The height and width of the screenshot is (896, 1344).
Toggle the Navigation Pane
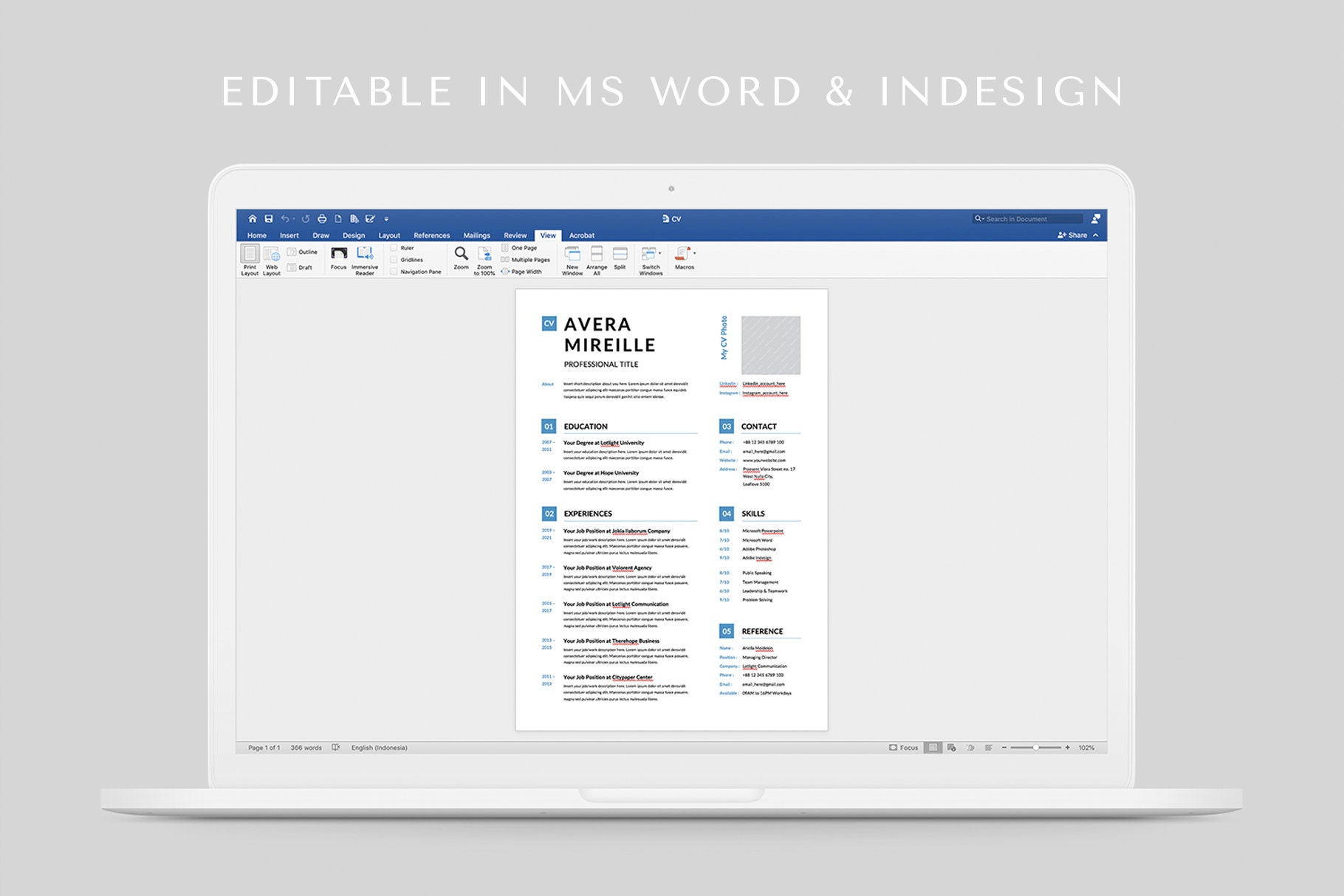[393, 272]
